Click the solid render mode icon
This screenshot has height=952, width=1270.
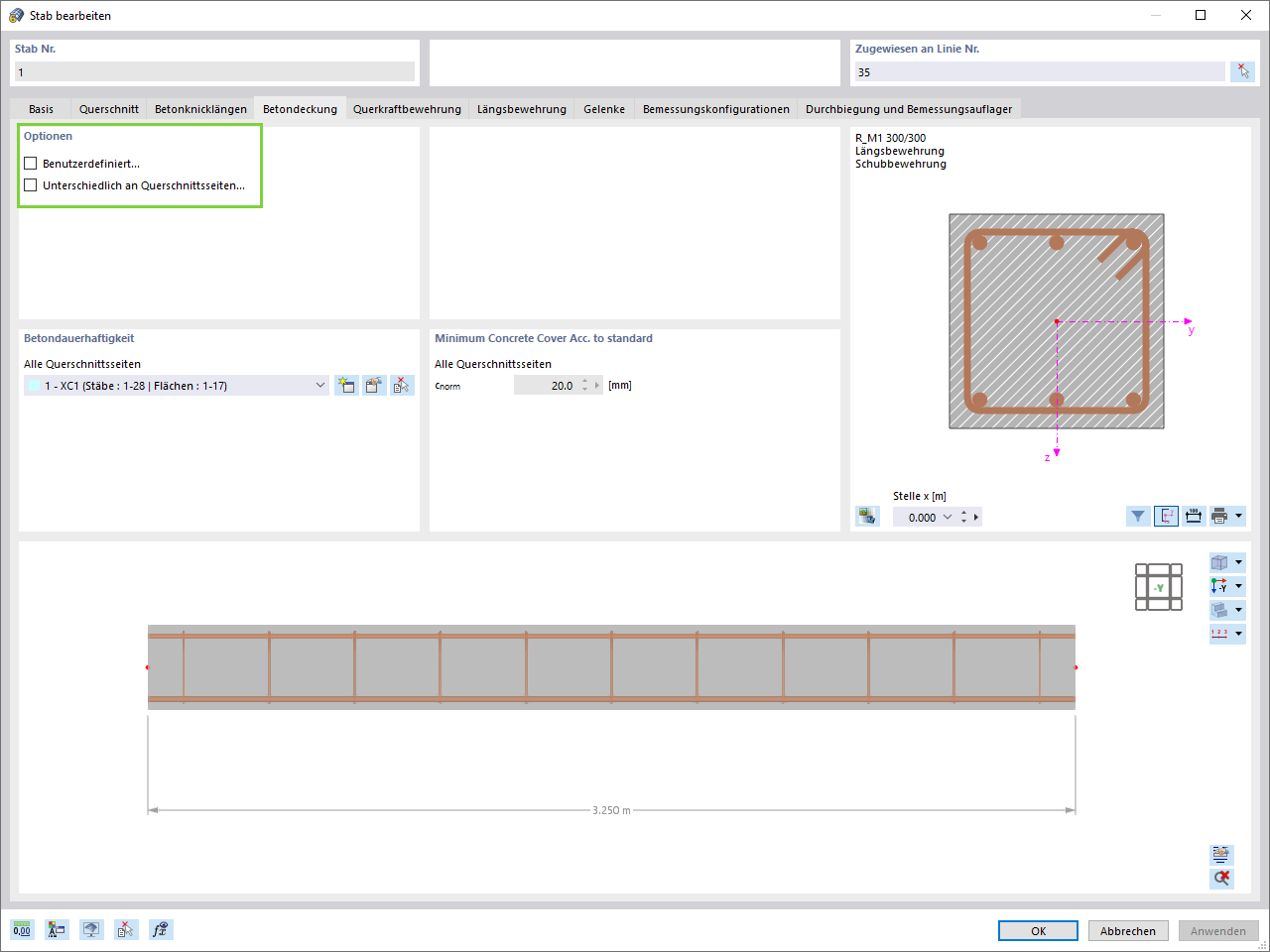point(1220,610)
